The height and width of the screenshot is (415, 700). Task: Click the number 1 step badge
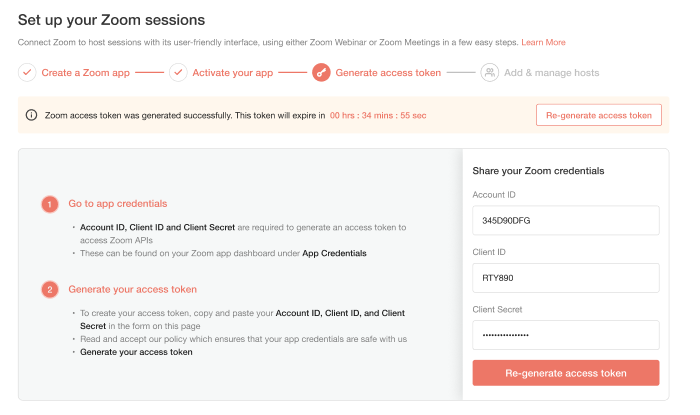click(50, 204)
